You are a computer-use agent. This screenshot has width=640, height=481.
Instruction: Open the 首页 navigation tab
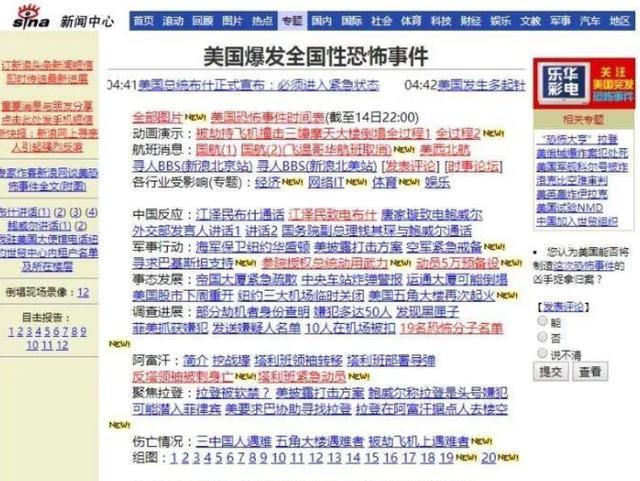(x=144, y=20)
